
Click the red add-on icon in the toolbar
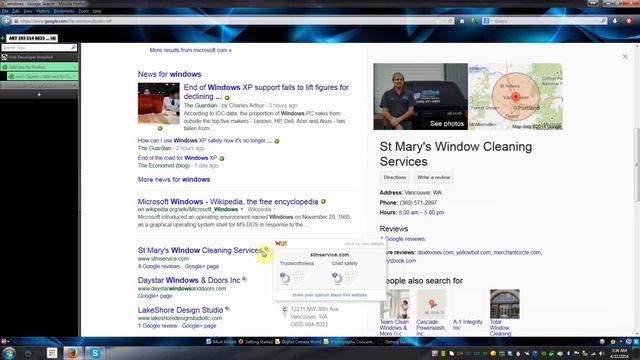pos(629,21)
